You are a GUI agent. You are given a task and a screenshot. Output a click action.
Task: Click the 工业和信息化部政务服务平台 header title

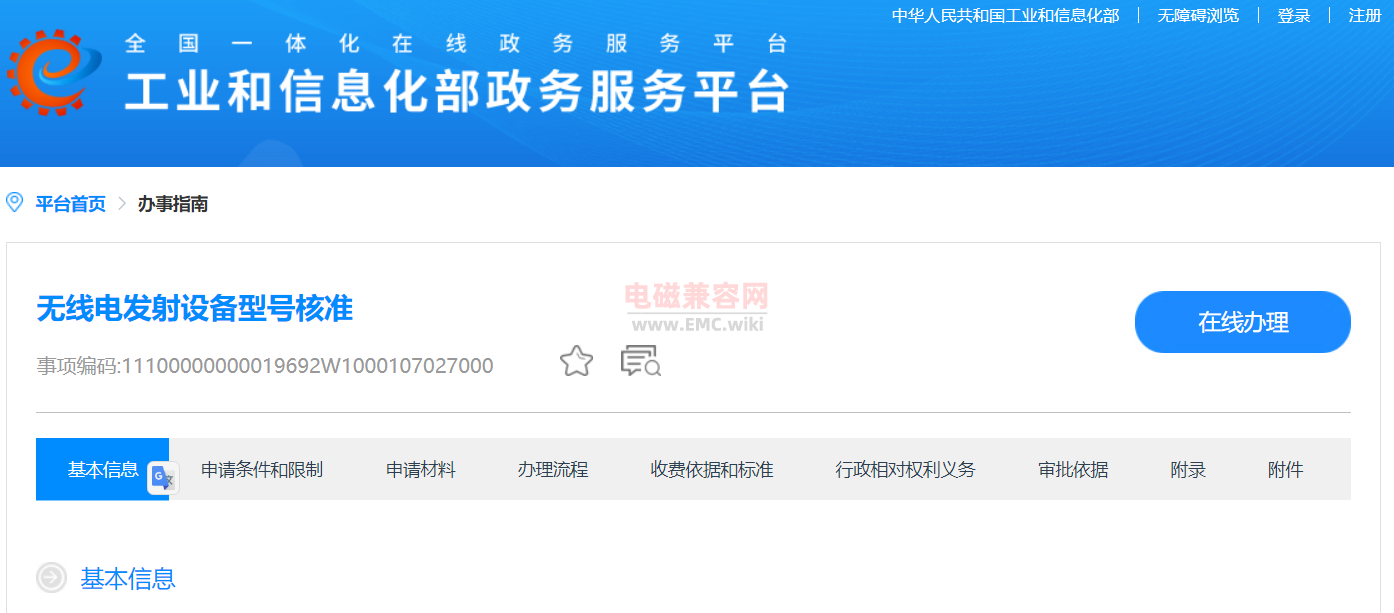pyautogui.click(x=457, y=91)
